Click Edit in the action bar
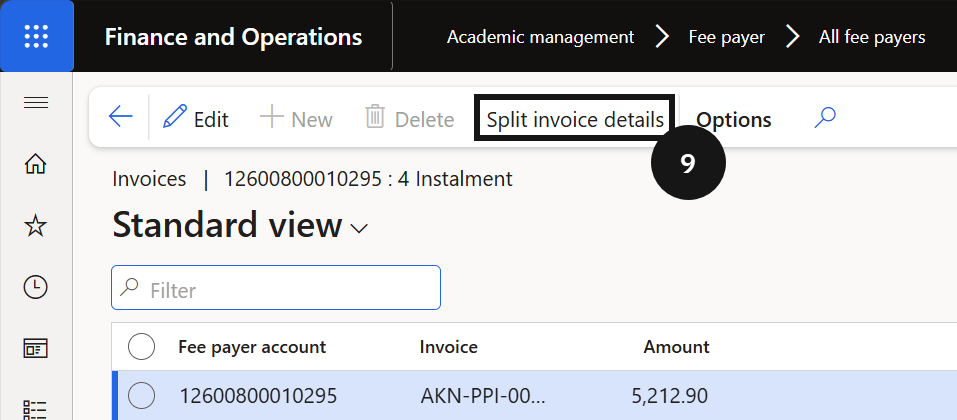Screen dimensions: 957x420 (195, 117)
